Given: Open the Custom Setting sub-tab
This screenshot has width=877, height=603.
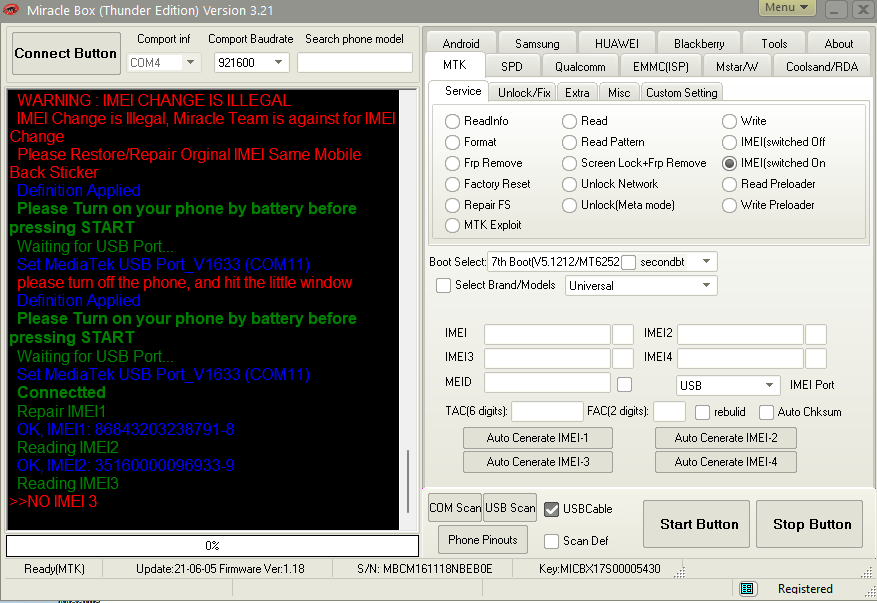Looking at the screenshot, I should point(682,93).
